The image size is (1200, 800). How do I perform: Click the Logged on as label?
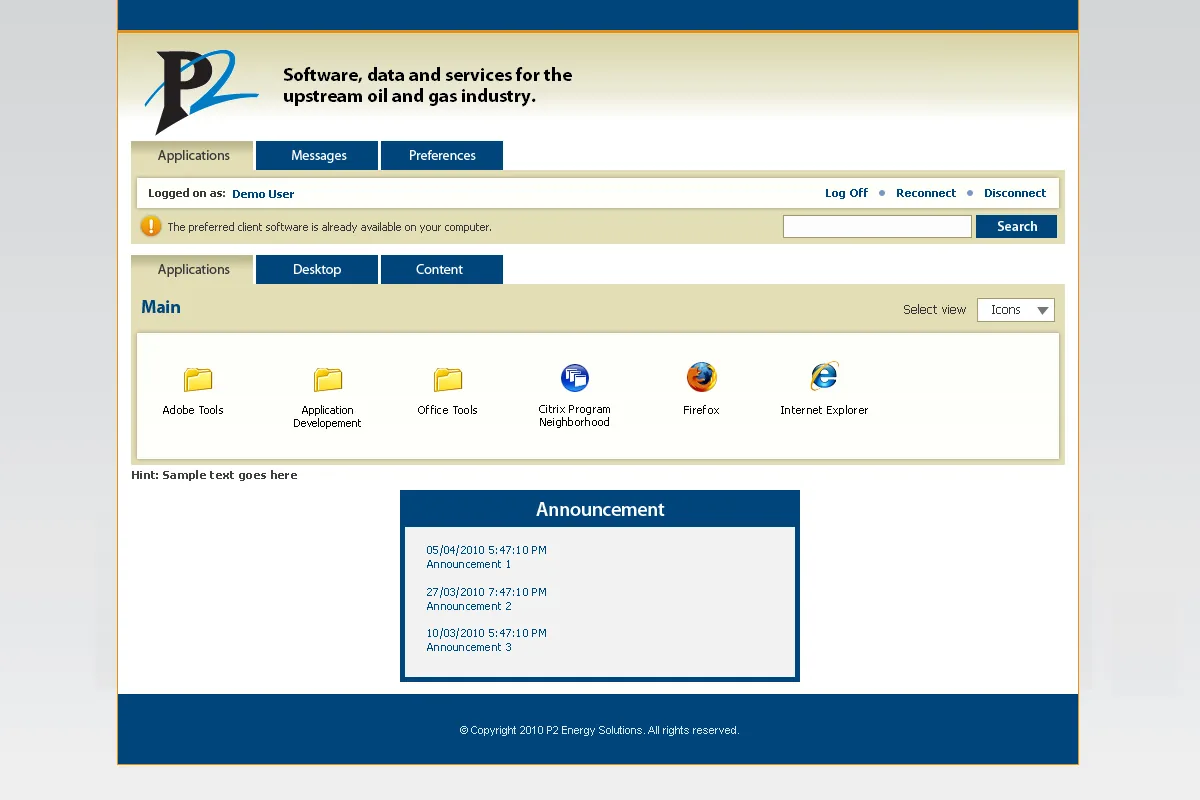coord(187,193)
